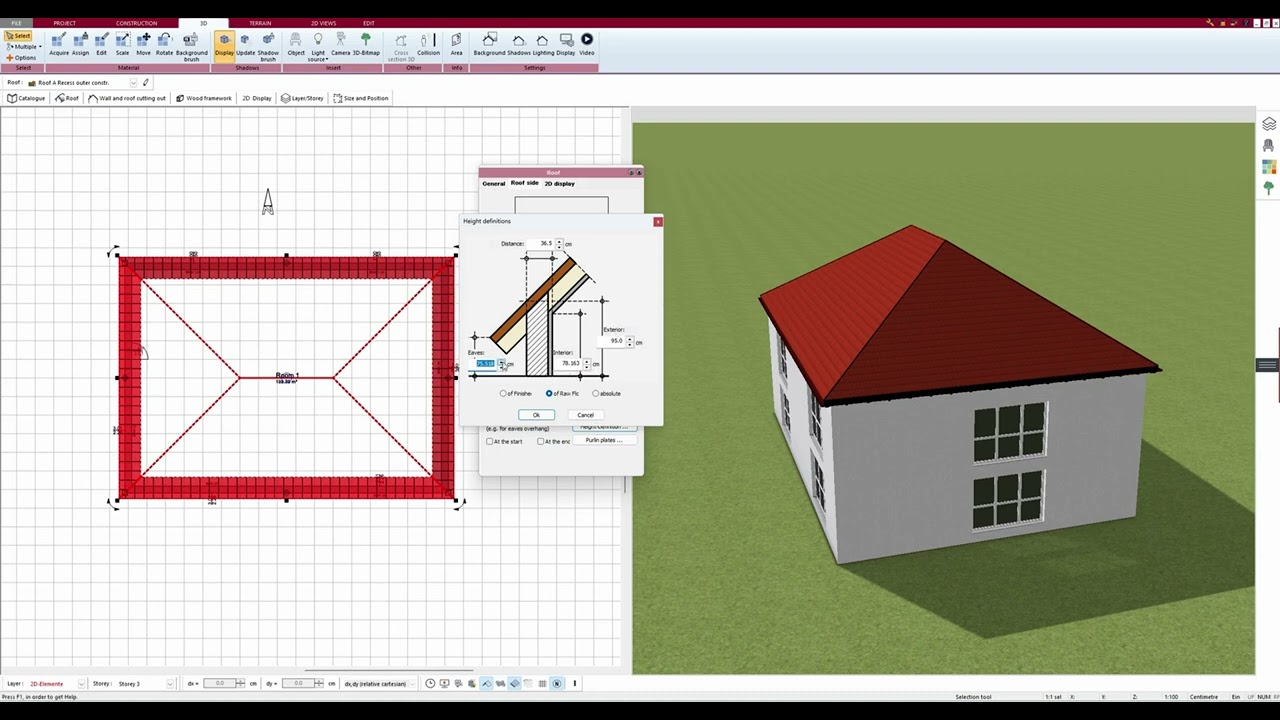Switch to the EDIT ribbon tab
1280x720 pixels.
[369, 23]
